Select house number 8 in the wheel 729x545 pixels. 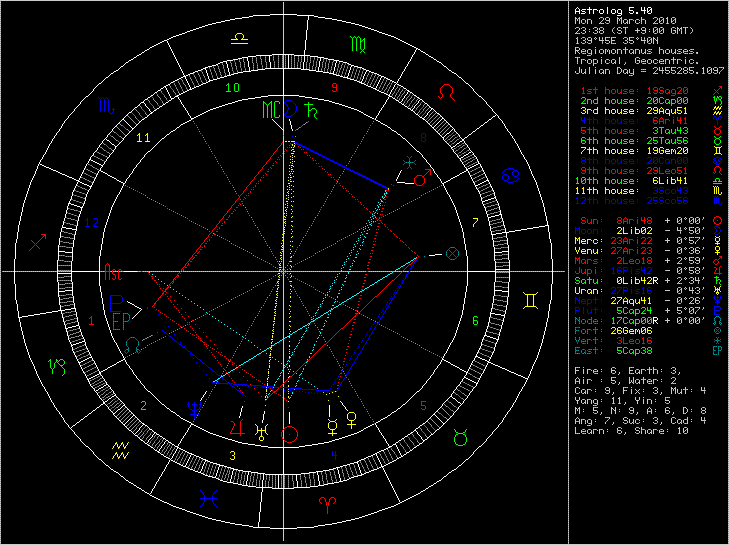pyautogui.click(x=424, y=138)
